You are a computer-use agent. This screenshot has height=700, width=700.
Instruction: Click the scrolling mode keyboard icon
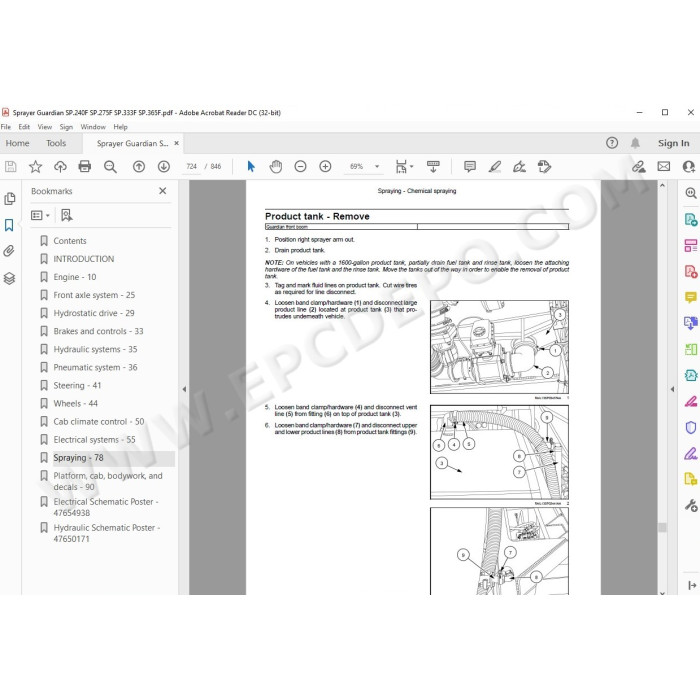[433, 167]
